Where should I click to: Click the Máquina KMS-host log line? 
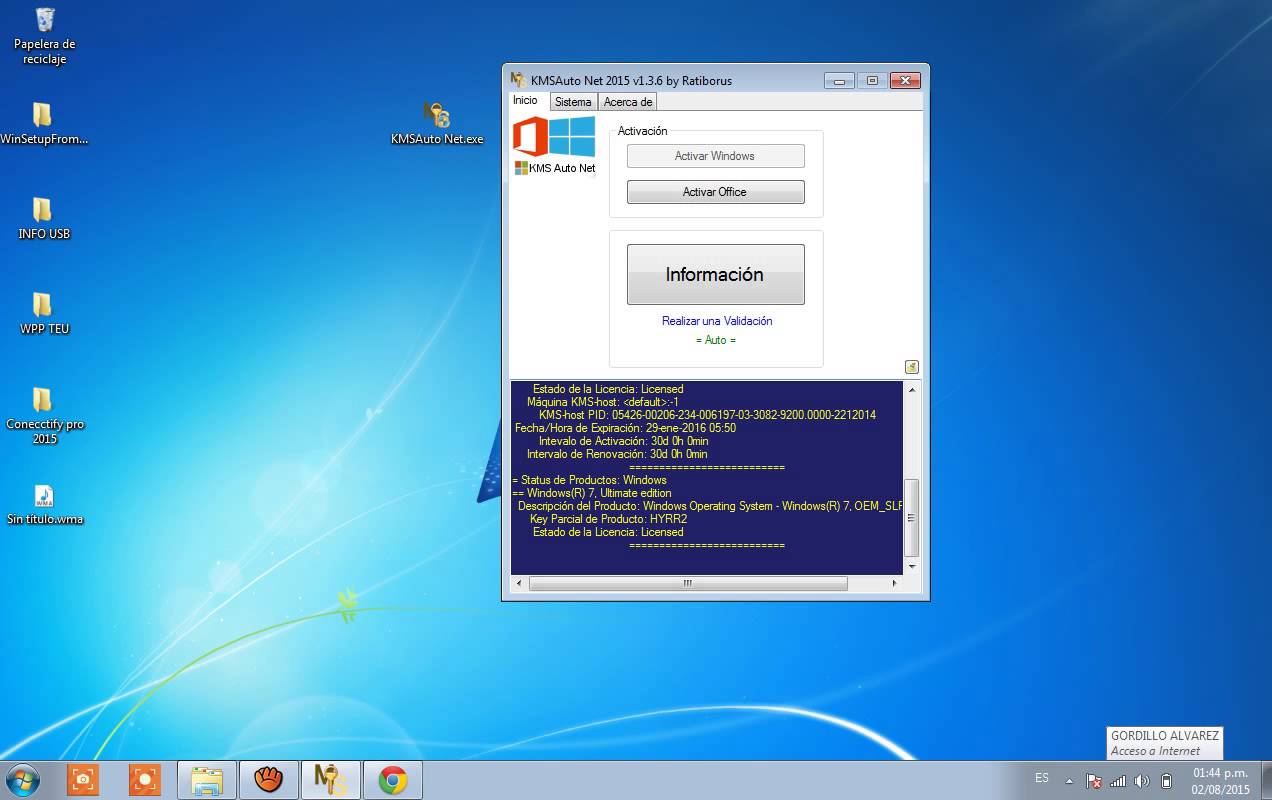coord(603,402)
